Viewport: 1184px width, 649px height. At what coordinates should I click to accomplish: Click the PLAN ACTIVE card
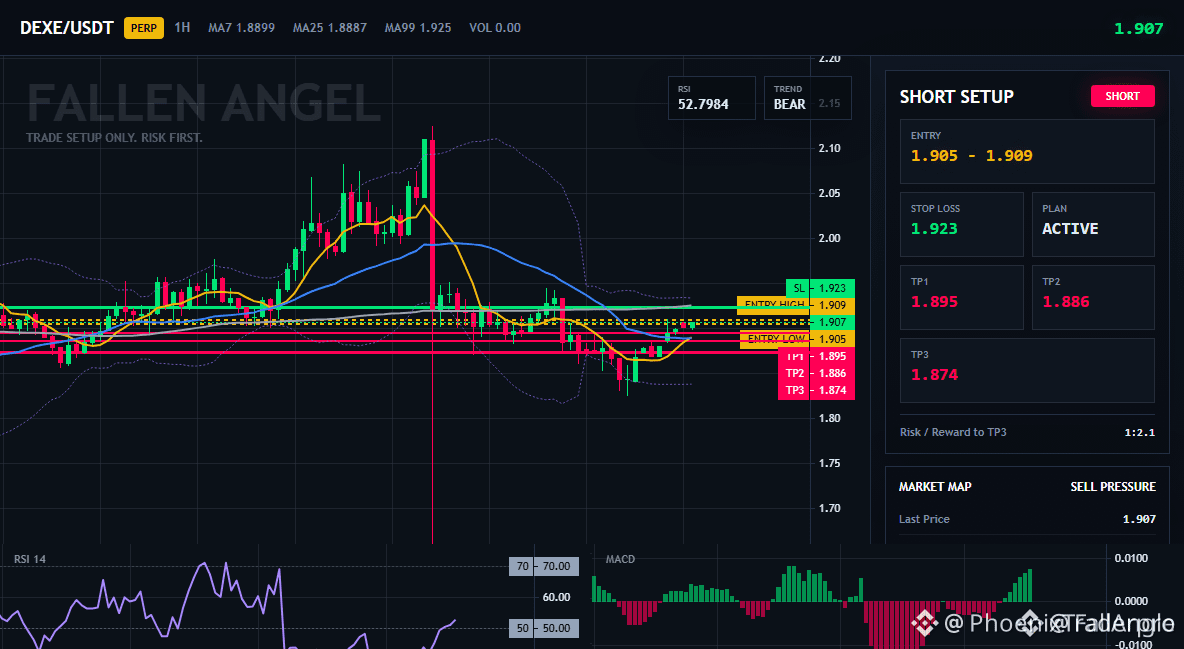pyautogui.click(x=1093, y=224)
